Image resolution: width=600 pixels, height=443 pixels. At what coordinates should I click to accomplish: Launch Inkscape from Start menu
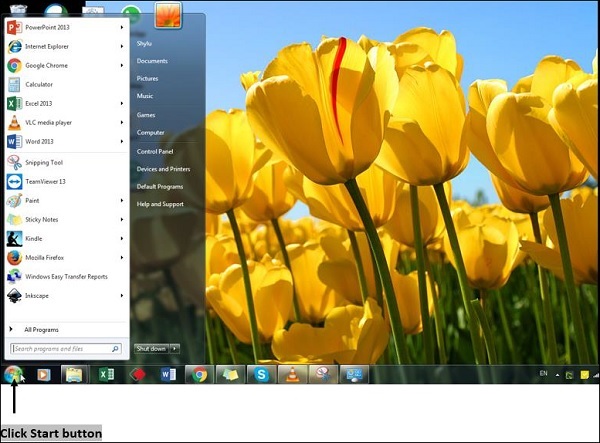tap(38, 295)
